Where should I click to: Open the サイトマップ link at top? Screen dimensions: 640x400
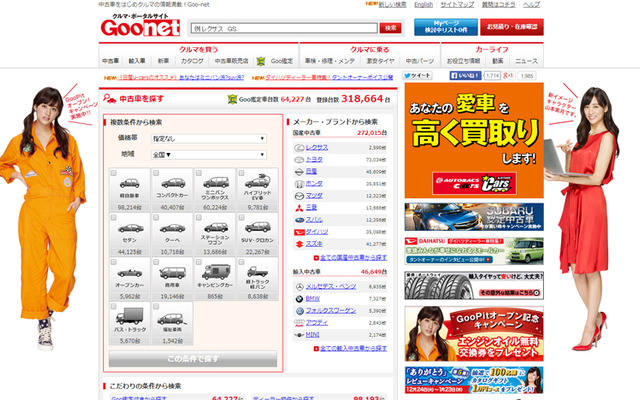point(457,4)
